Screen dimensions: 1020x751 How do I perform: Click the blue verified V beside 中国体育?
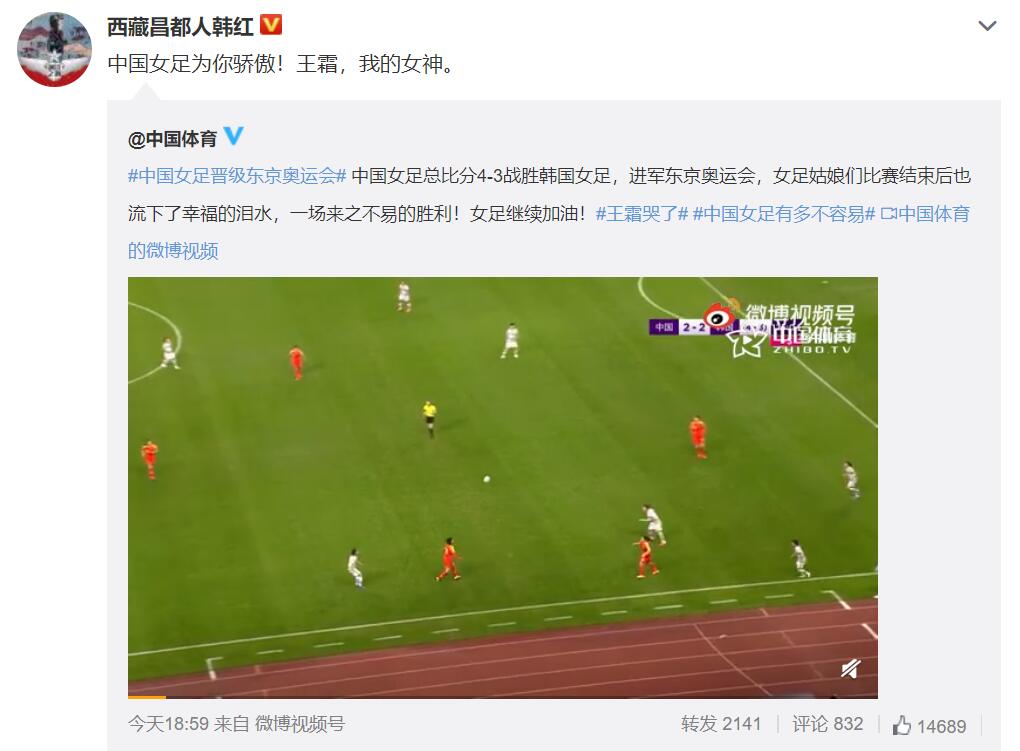(x=234, y=136)
